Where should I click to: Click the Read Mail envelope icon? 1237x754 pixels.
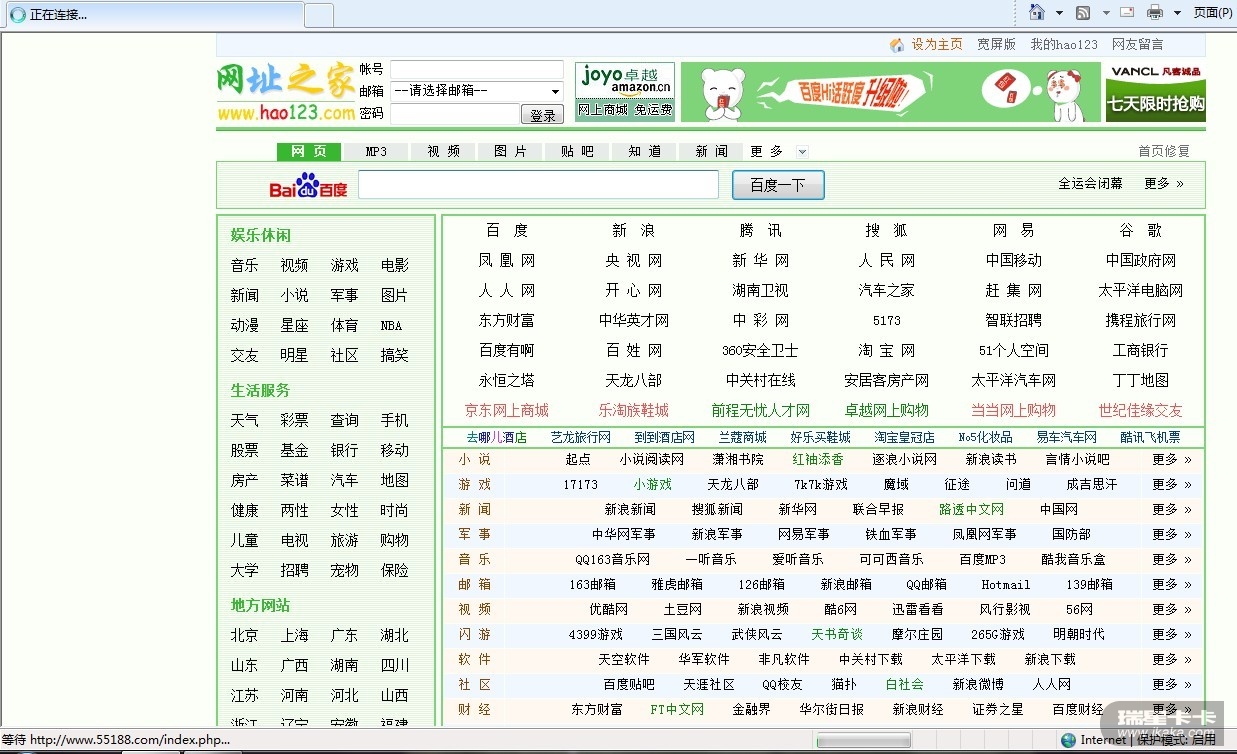tap(1127, 12)
